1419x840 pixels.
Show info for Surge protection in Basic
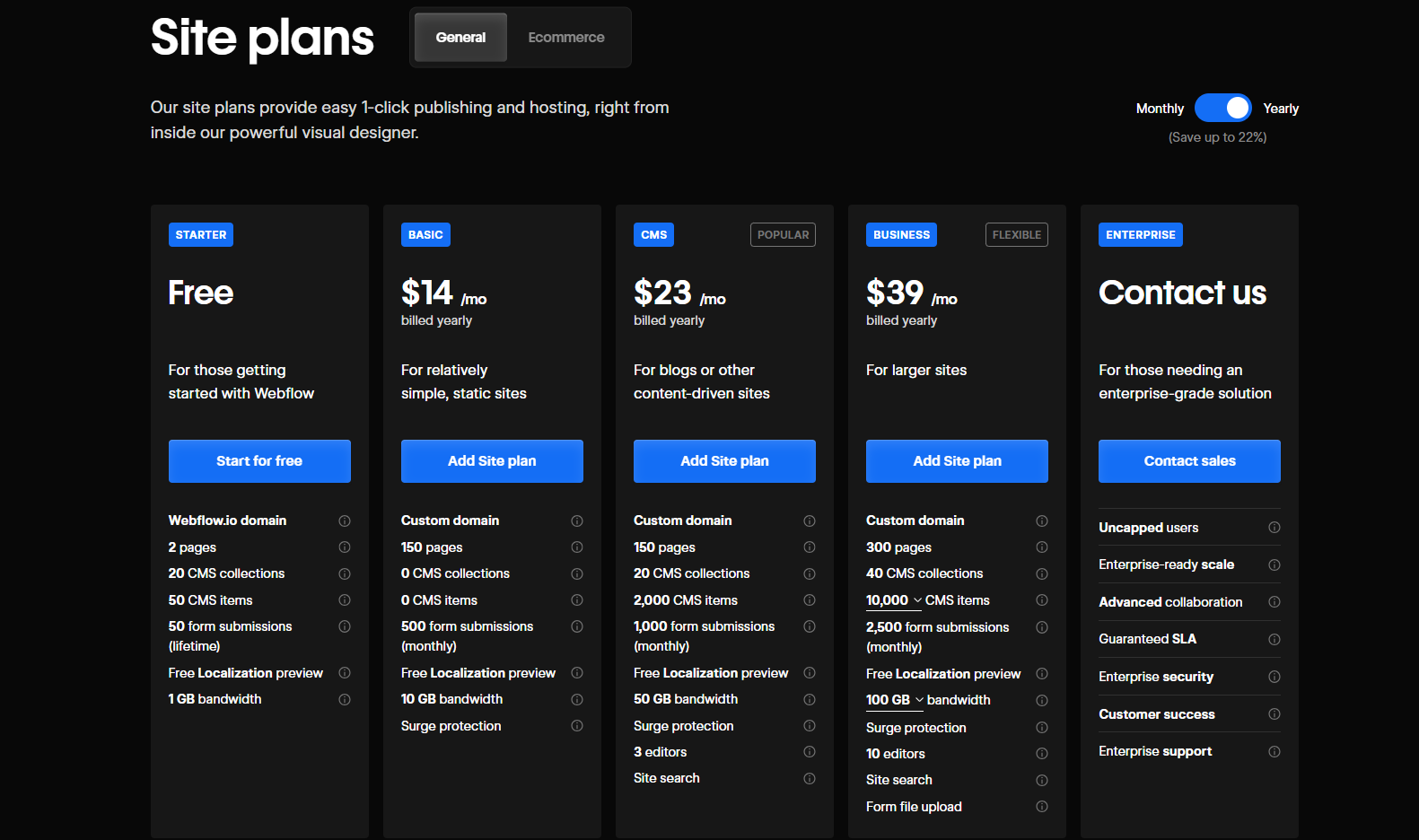(x=577, y=726)
